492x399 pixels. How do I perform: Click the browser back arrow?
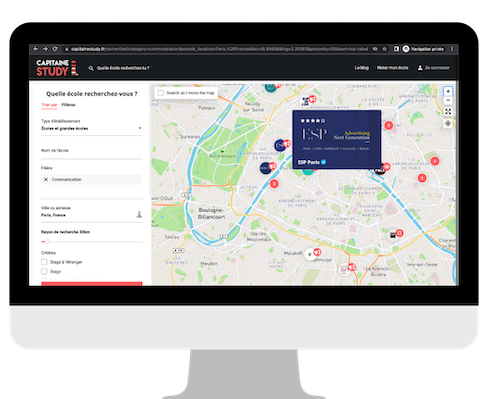[36, 49]
